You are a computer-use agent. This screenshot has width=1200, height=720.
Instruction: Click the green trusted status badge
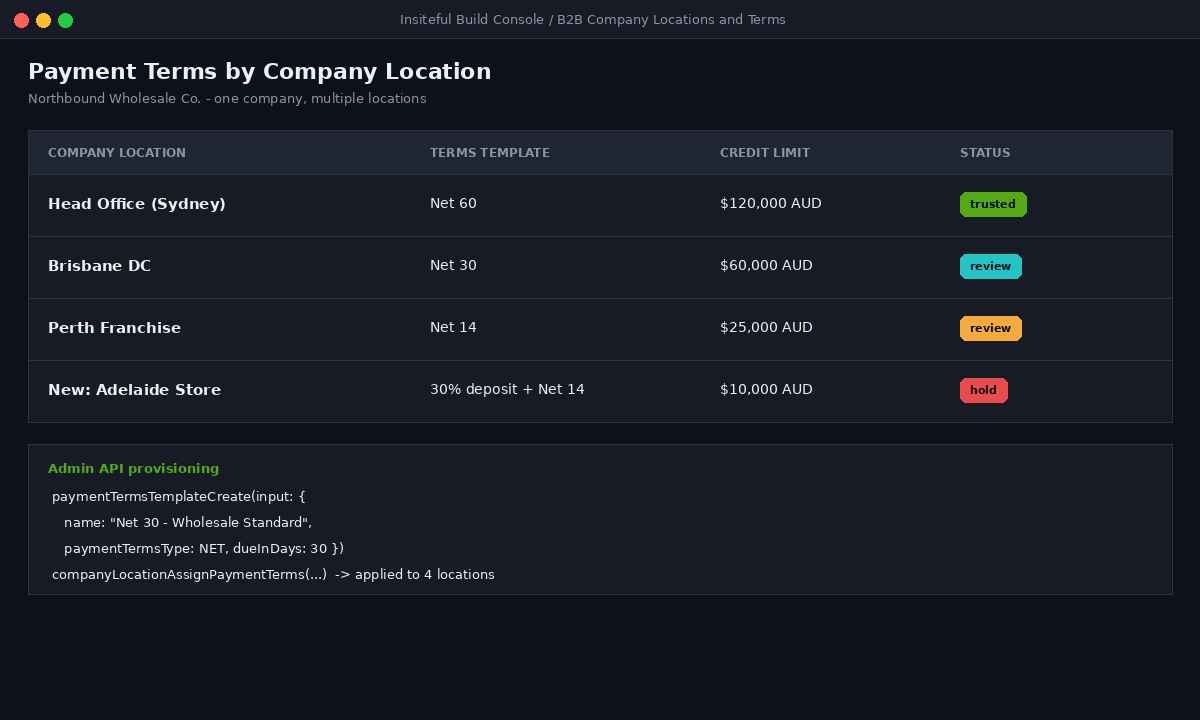coord(993,205)
